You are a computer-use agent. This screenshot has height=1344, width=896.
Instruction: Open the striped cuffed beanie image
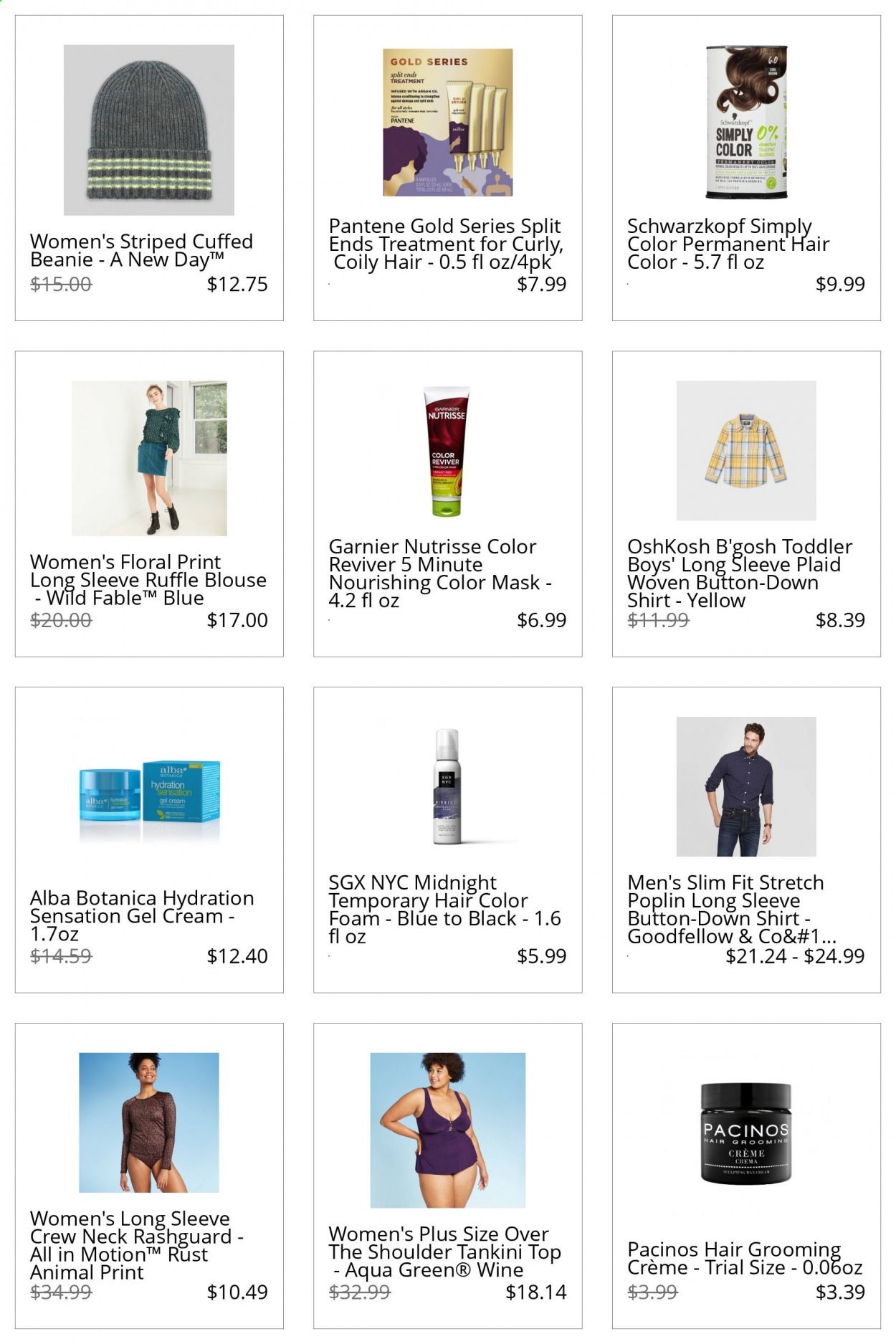(149, 130)
